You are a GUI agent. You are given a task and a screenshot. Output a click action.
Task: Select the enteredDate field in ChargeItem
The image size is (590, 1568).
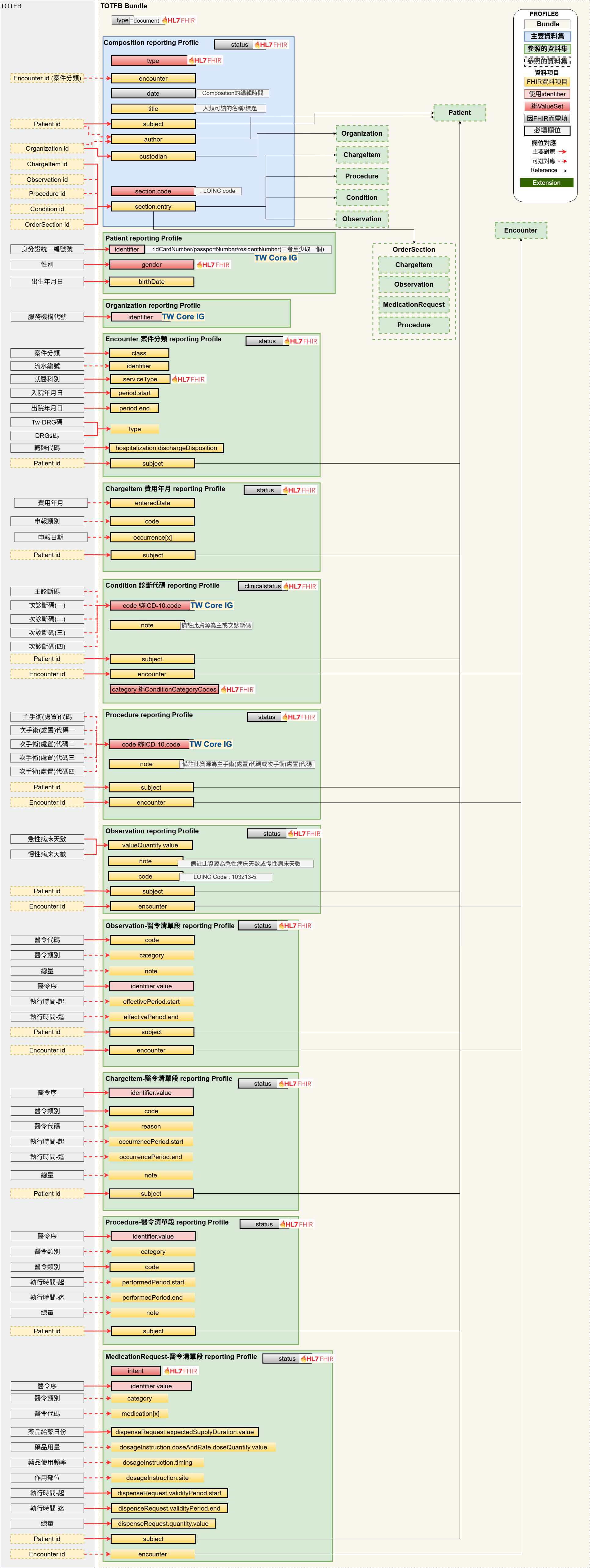tap(152, 503)
